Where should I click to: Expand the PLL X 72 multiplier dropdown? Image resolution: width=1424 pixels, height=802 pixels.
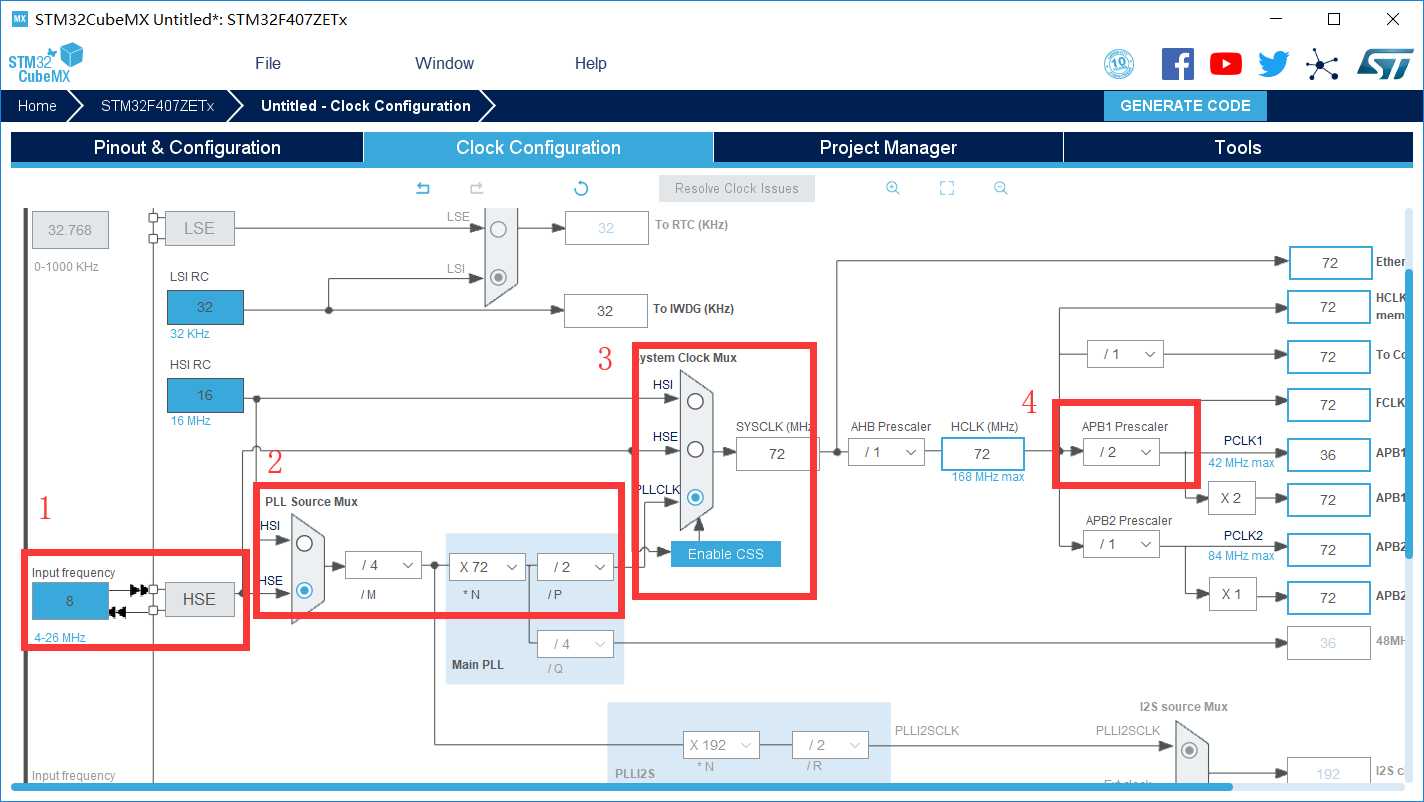(486, 567)
